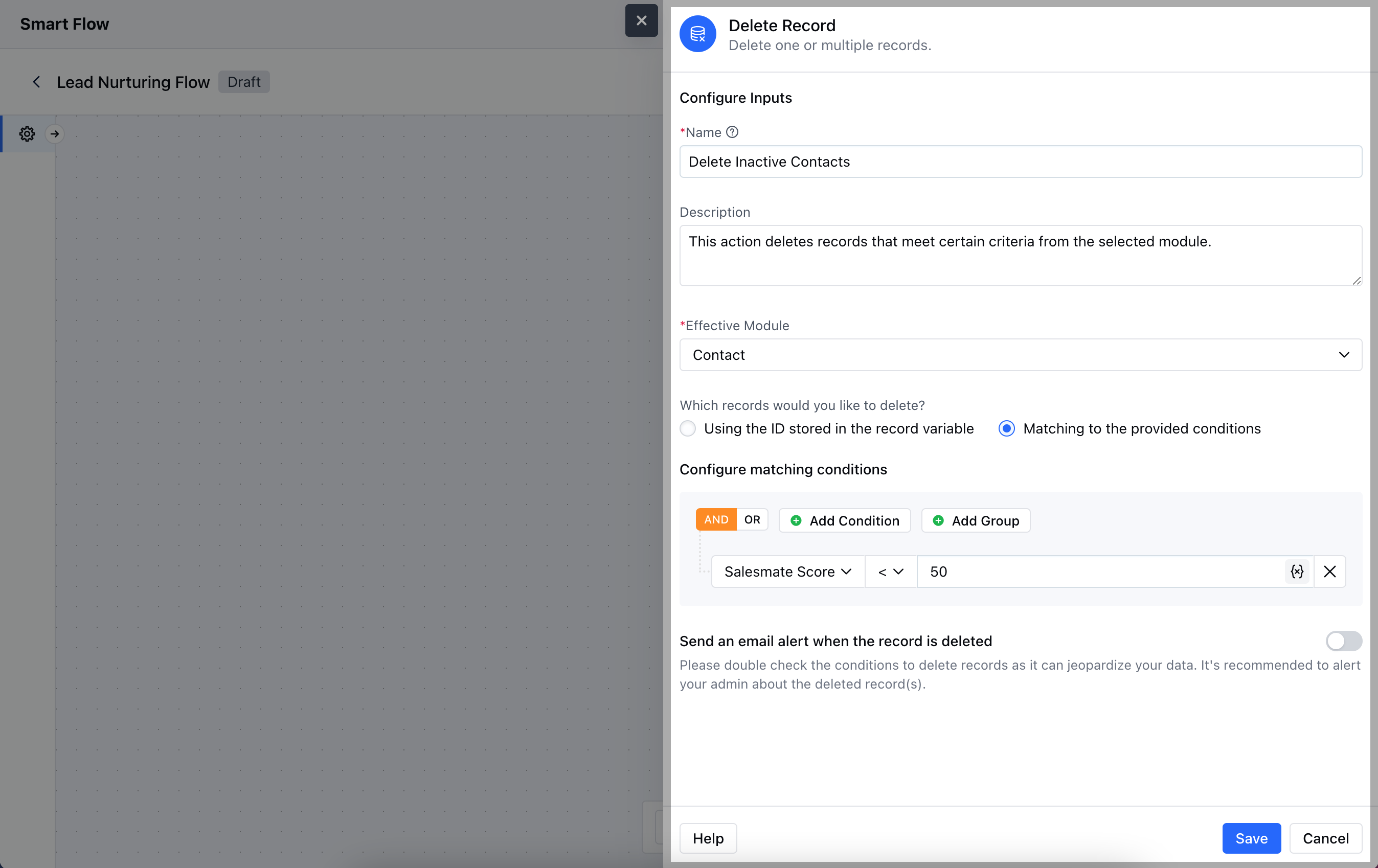The height and width of the screenshot is (868, 1378).
Task: Enable the email alert toggle
Action: click(x=1343, y=641)
